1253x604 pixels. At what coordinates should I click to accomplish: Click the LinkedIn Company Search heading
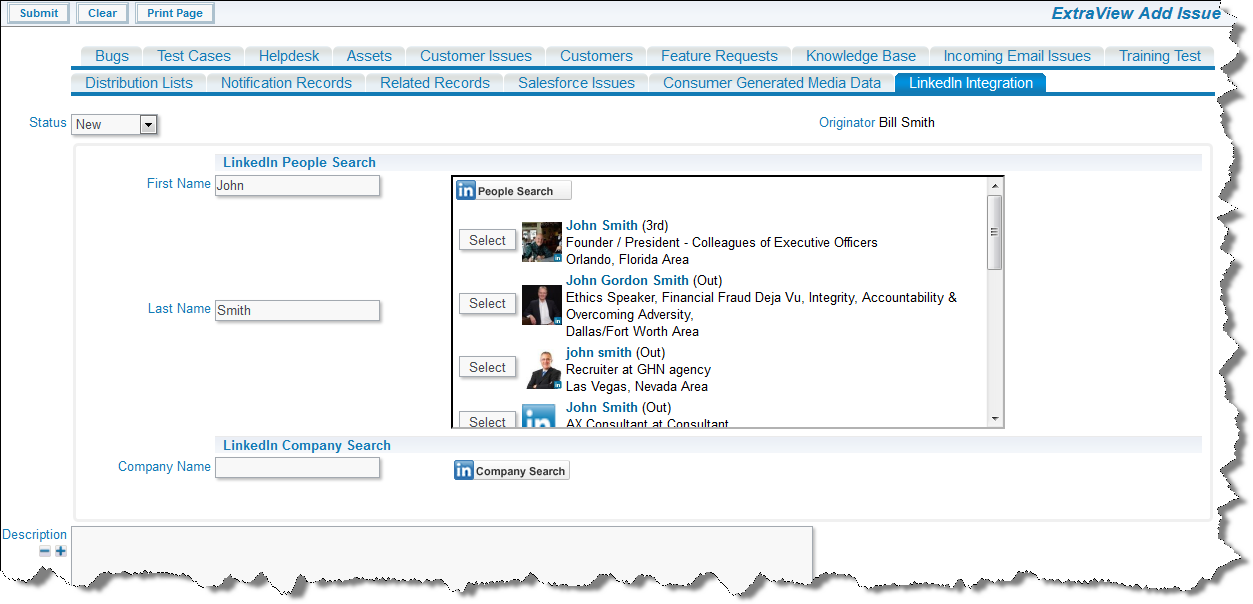[306, 445]
